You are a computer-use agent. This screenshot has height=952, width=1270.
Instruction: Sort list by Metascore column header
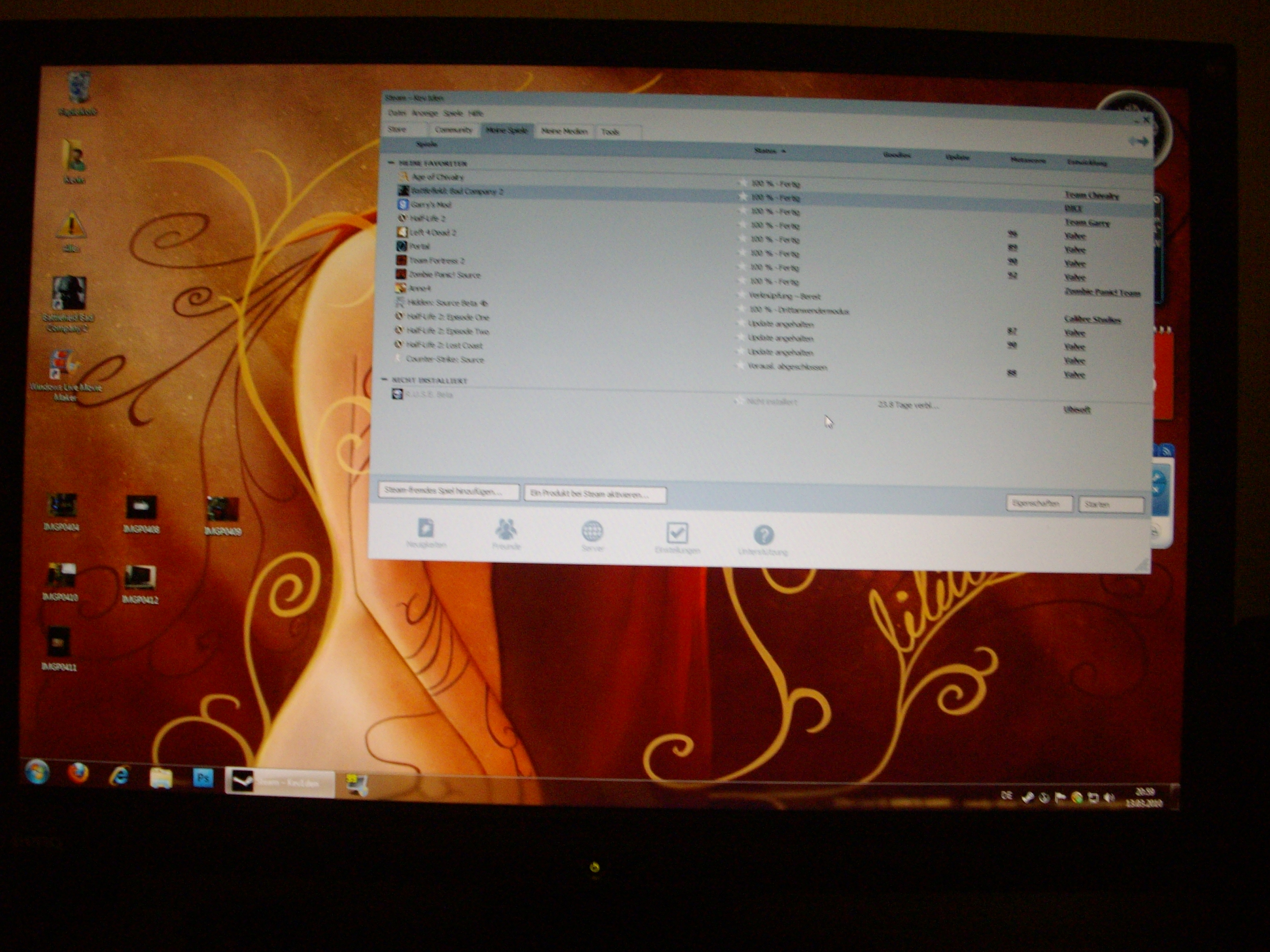[1028, 160]
